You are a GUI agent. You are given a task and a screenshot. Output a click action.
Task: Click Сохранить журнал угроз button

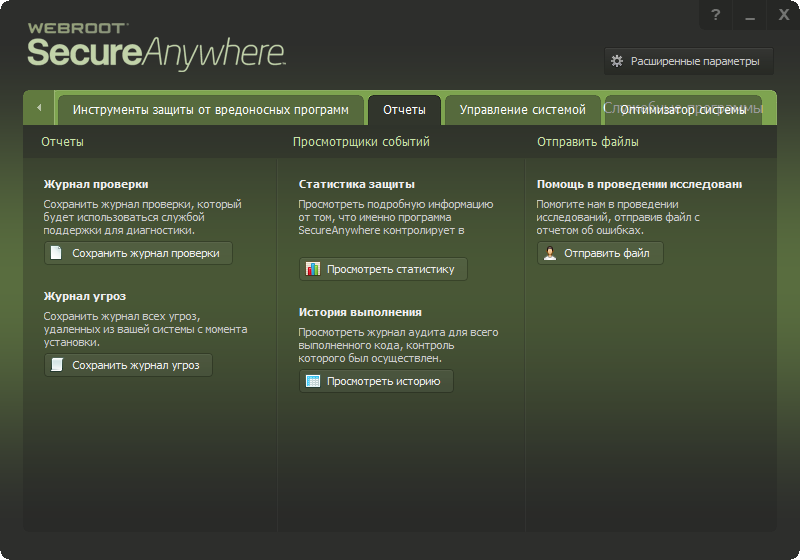click(128, 365)
